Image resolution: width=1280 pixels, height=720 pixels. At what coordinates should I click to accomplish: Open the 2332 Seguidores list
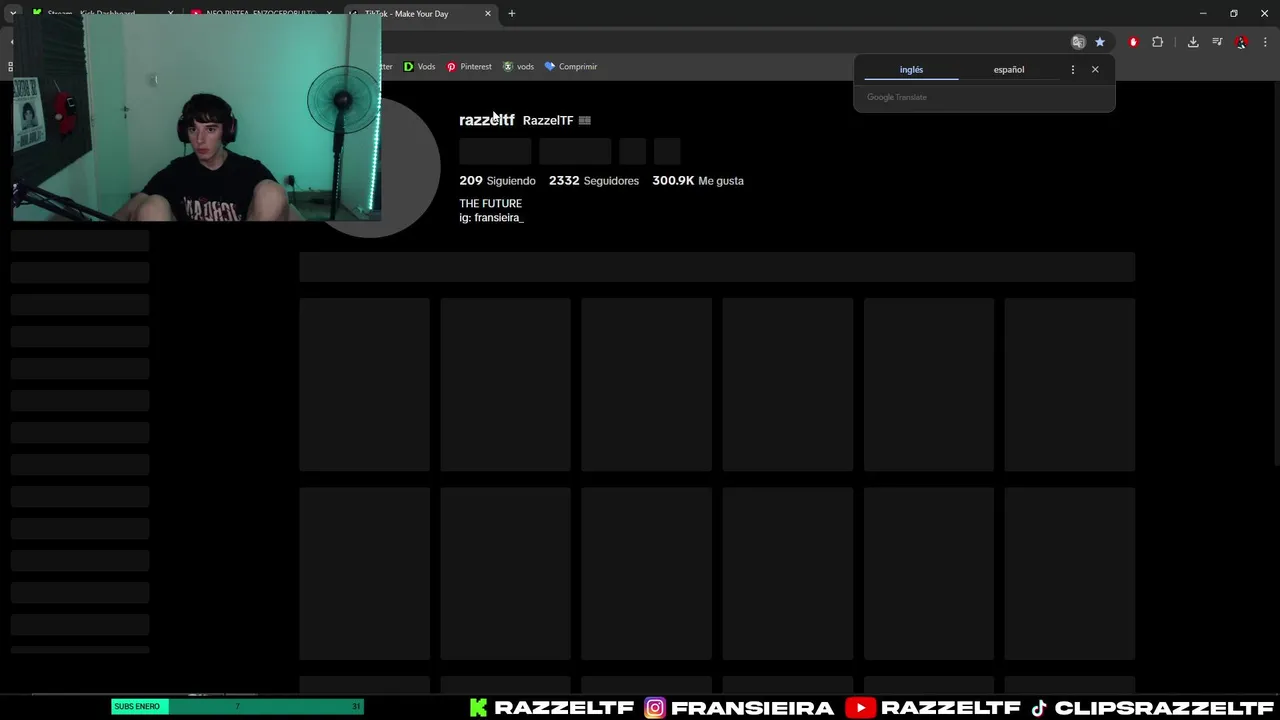tap(594, 181)
